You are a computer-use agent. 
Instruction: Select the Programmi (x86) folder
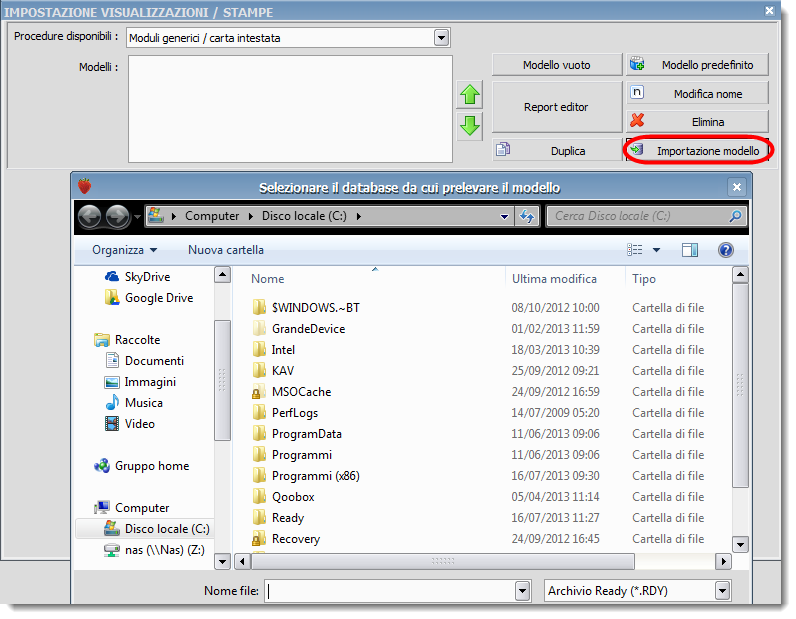point(315,476)
